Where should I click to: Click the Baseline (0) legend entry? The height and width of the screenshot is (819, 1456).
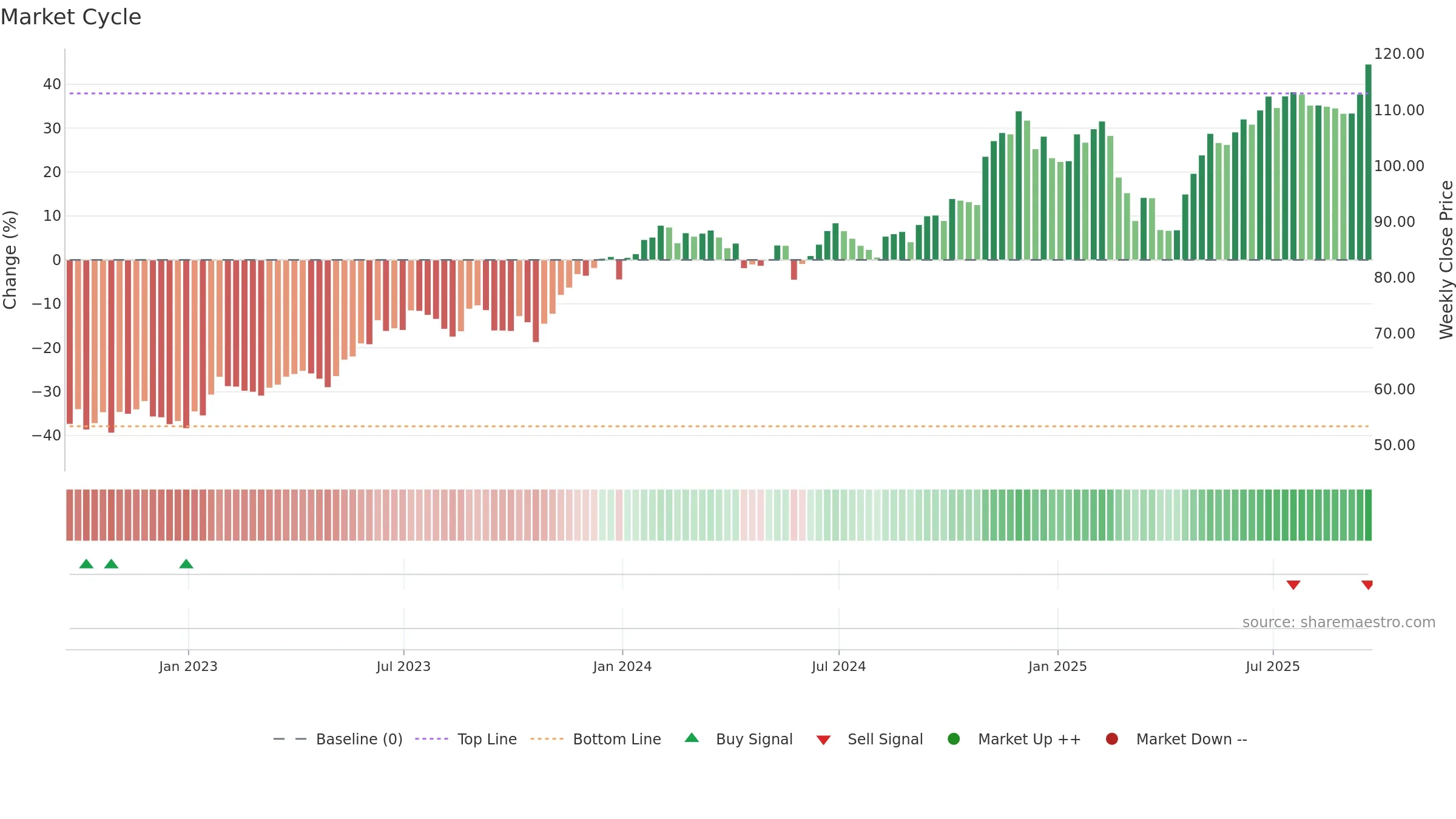[x=338, y=739]
